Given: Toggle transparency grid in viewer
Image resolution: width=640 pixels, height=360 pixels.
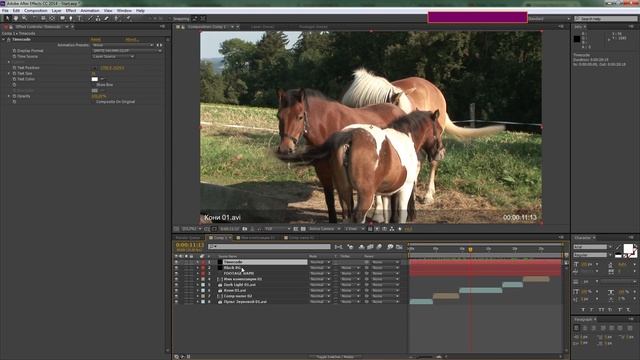Looking at the screenshot, I should click(303, 229).
